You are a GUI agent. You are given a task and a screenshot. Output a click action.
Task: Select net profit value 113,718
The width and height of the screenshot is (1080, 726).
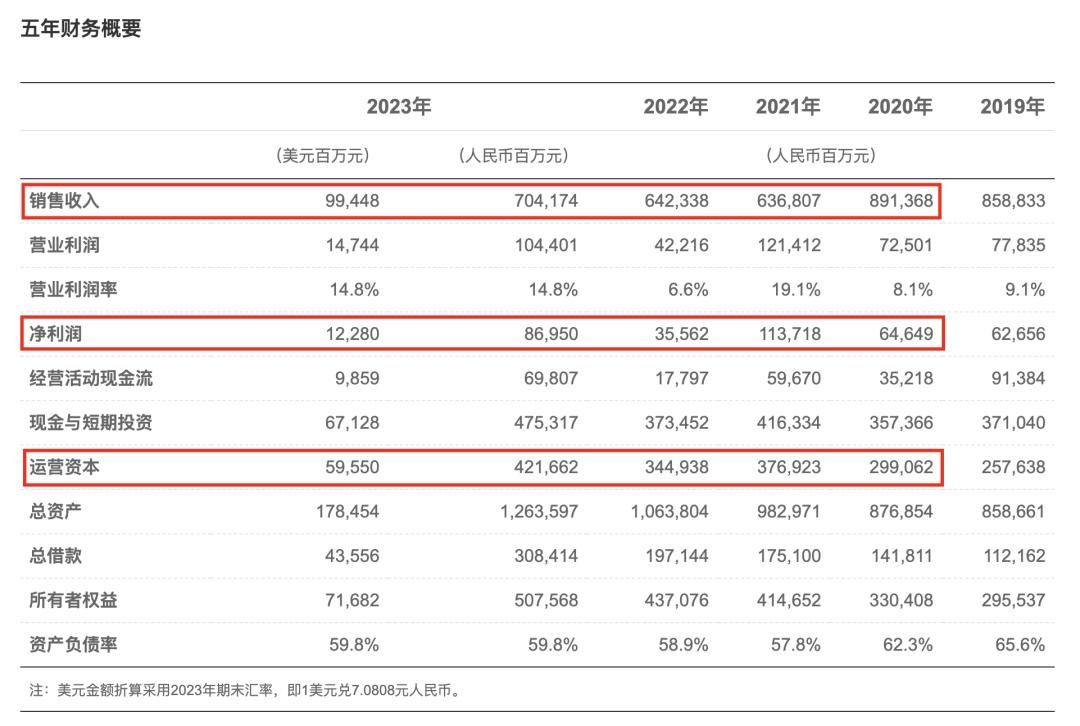(x=787, y=334)
